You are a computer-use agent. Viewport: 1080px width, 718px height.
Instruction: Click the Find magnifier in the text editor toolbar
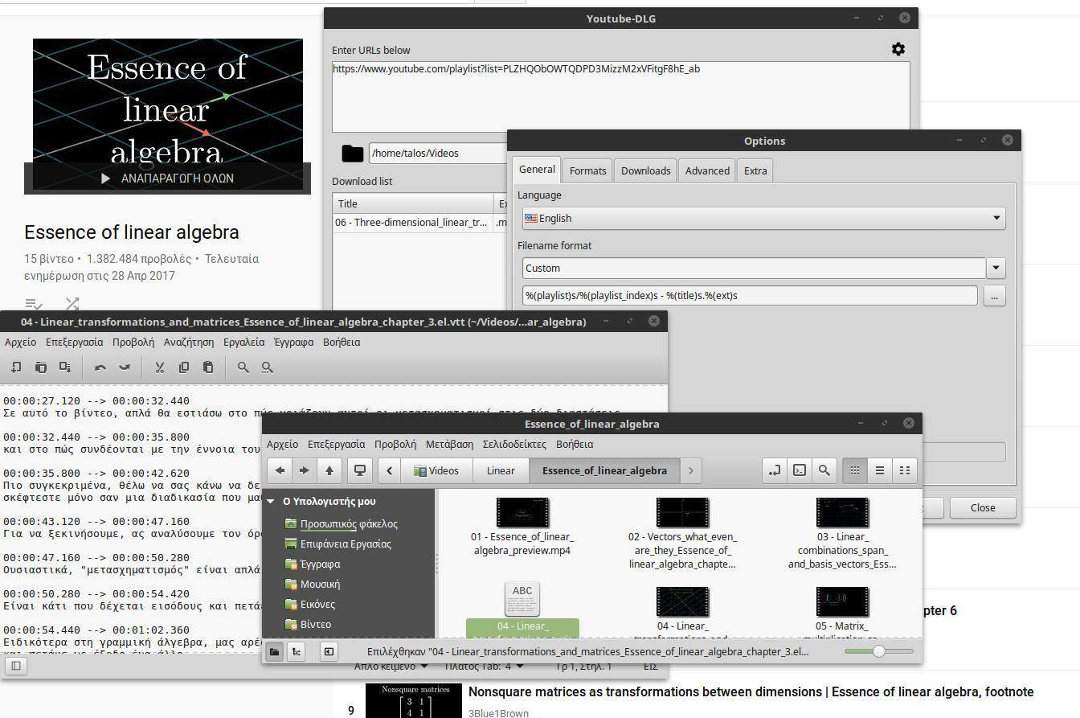click(243, 367)
